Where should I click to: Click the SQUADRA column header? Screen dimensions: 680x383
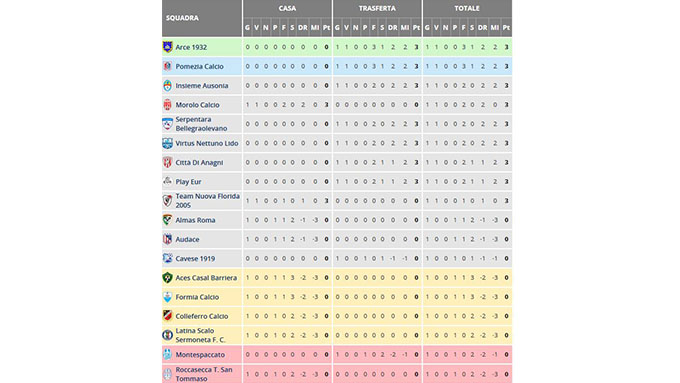[182, 18]
